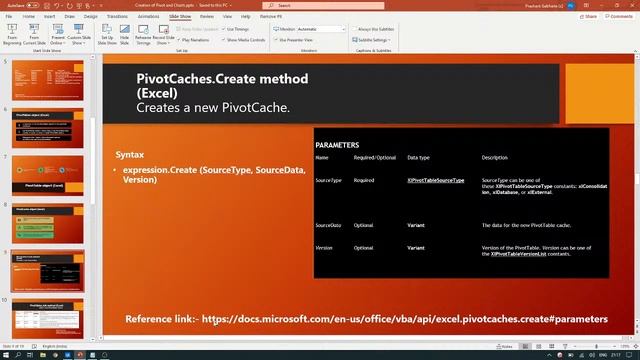Open Windows taskbar search icon
640x360 pixels.
pyautogui.click(x=18, y=355)
